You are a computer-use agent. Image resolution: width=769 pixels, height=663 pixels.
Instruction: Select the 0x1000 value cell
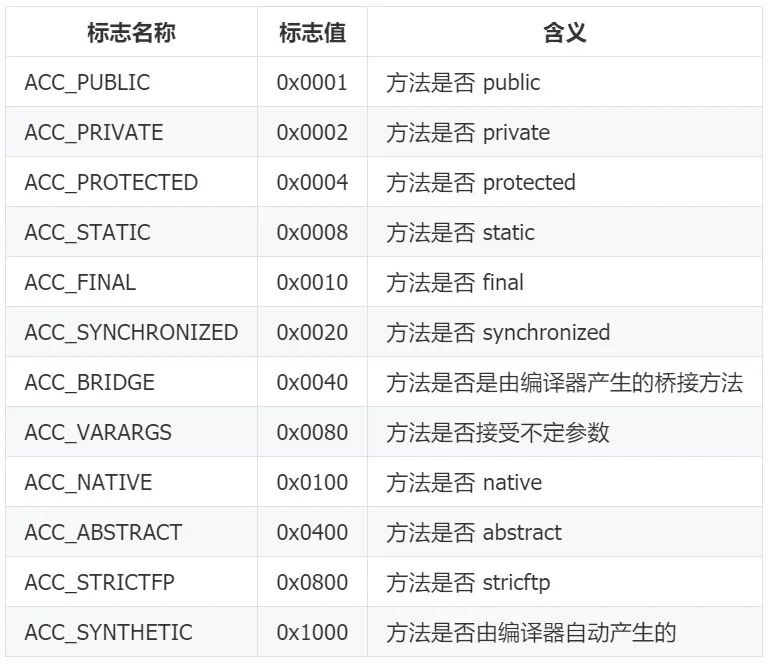312,632
